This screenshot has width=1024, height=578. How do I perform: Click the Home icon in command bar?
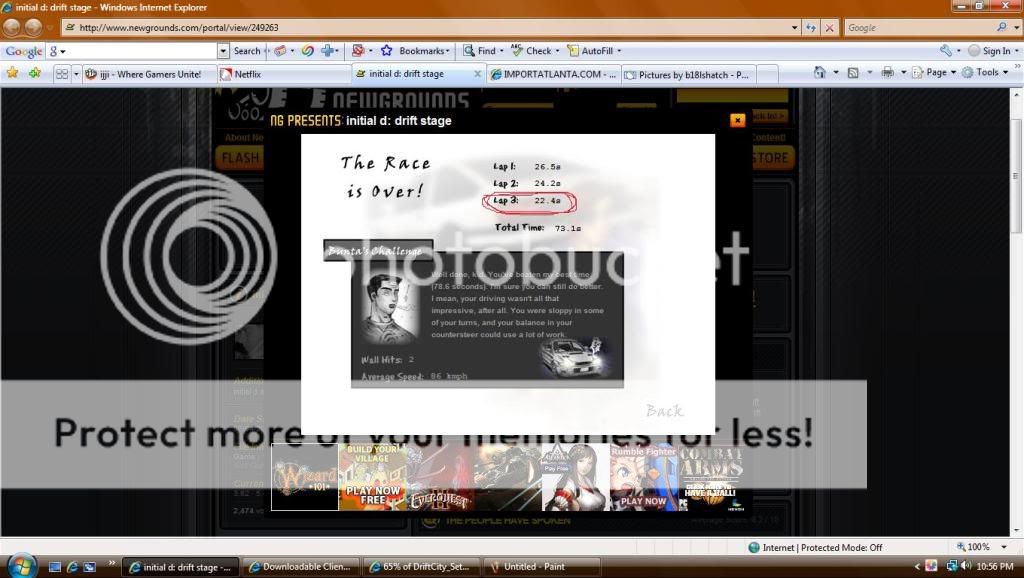(820, 73)
